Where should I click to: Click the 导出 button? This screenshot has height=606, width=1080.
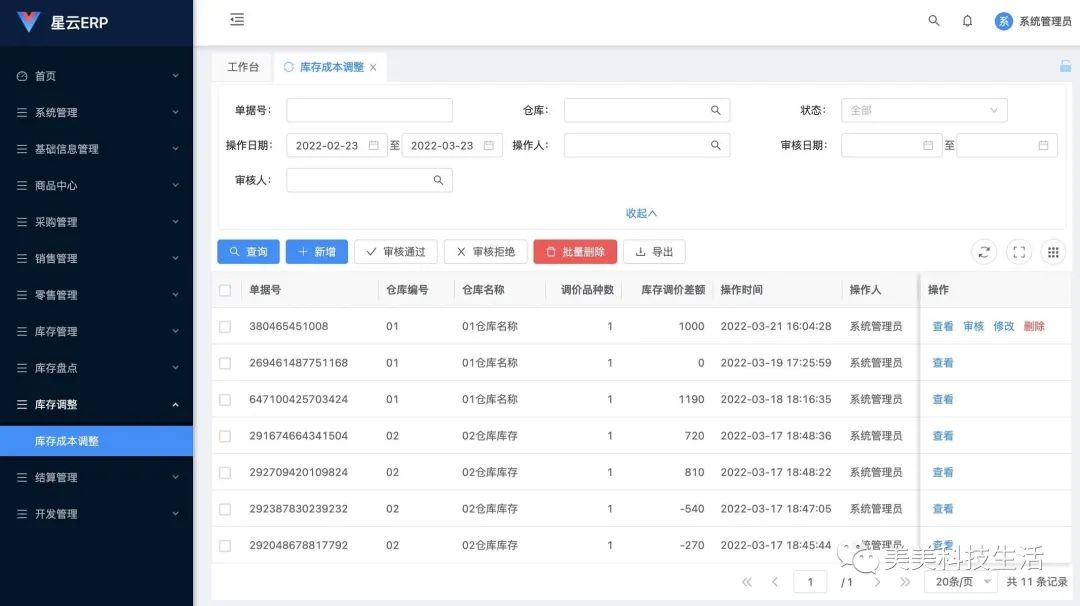[654, 252]
